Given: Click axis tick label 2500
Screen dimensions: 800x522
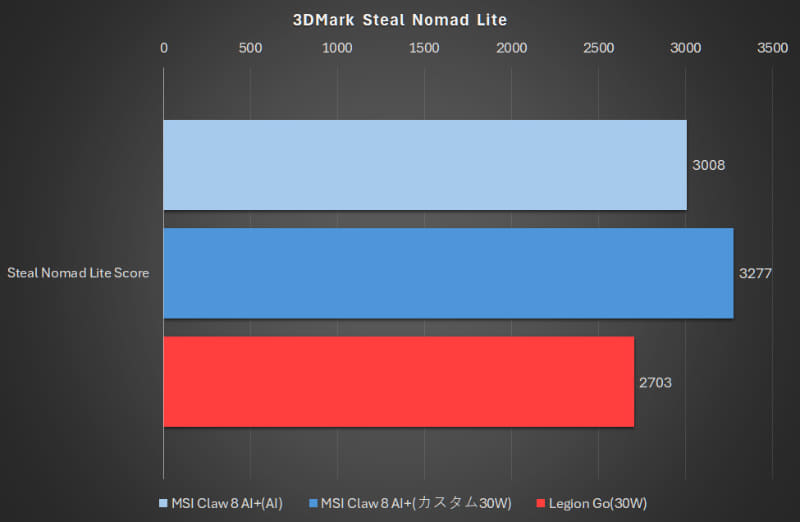Looking at the screenshot, I should [x=598, y=48].
